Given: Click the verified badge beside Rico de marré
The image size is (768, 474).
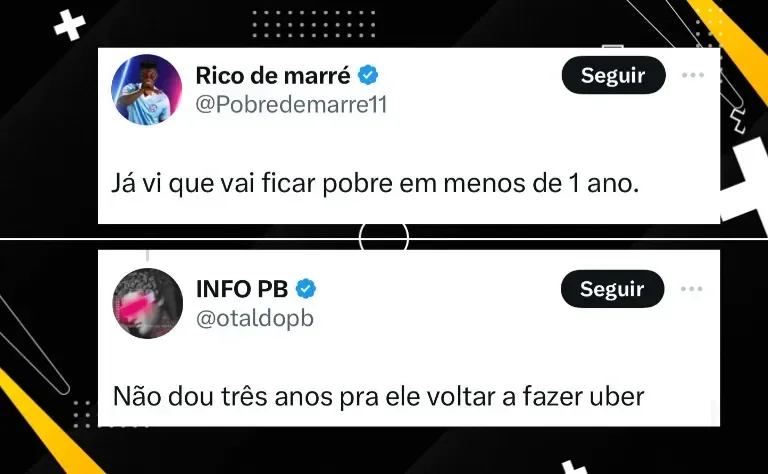Looking at the screenshot, I should coord(368,75).
